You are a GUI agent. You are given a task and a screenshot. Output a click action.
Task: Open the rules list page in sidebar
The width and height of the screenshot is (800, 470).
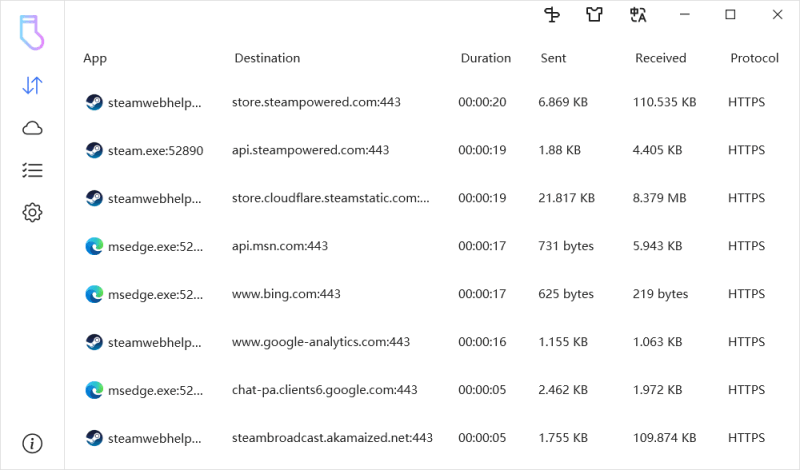pos(32,170)
